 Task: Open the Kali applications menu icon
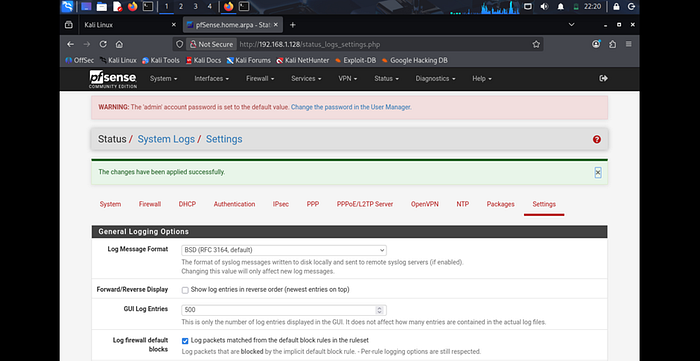[67, 6]
